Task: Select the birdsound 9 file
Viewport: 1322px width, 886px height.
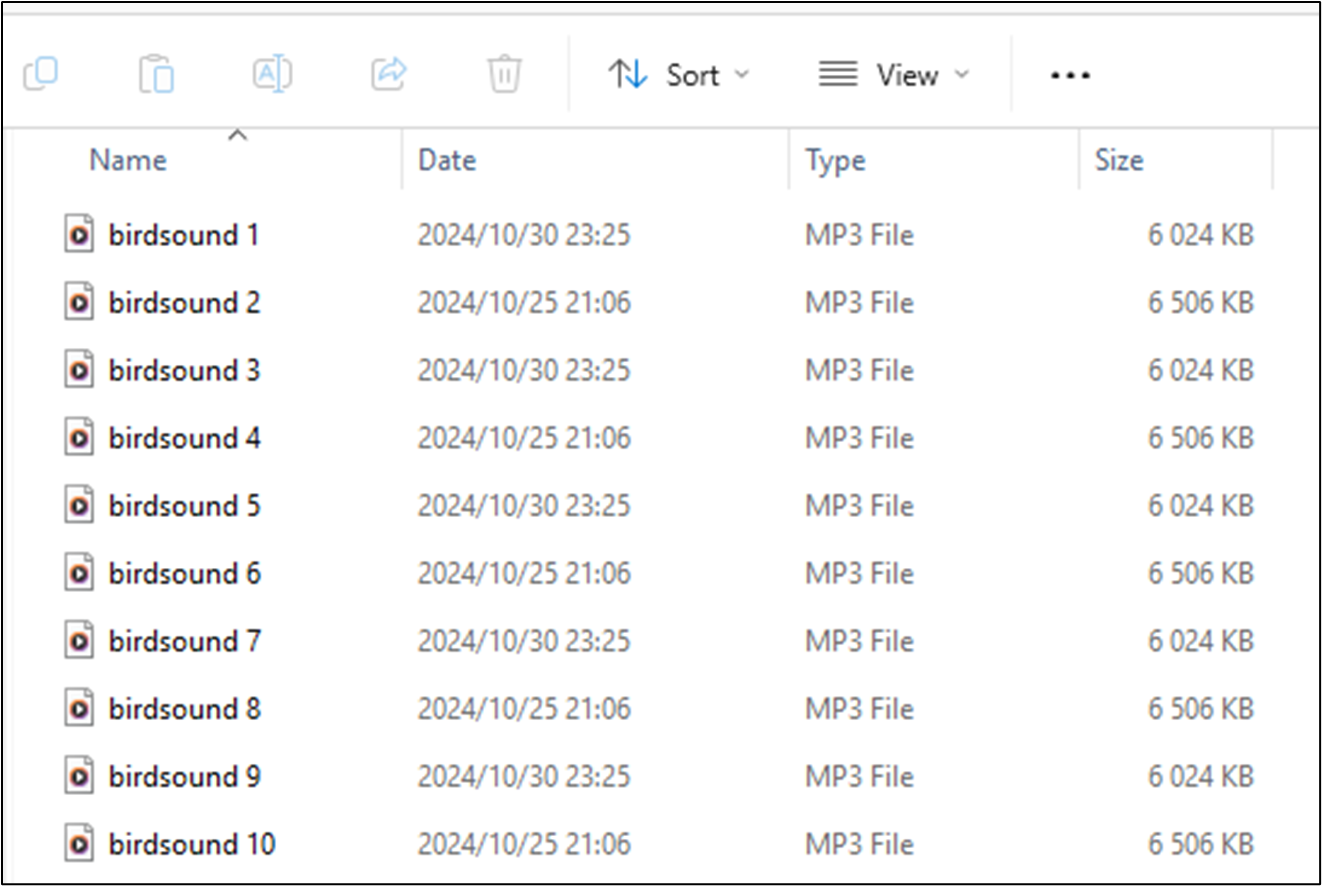Action: tap(184, 776)
